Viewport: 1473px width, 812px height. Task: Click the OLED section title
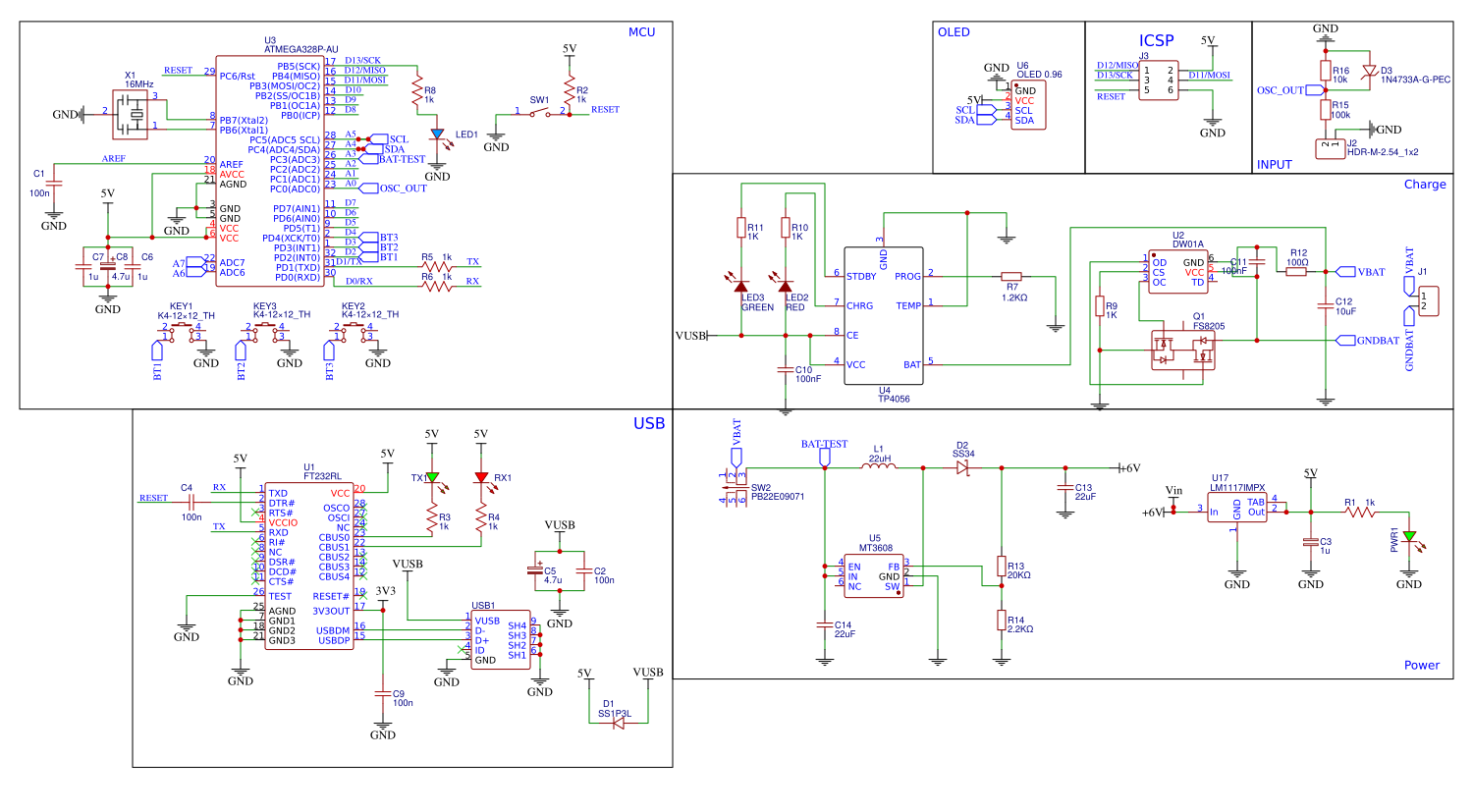click(x=954, y=32)
